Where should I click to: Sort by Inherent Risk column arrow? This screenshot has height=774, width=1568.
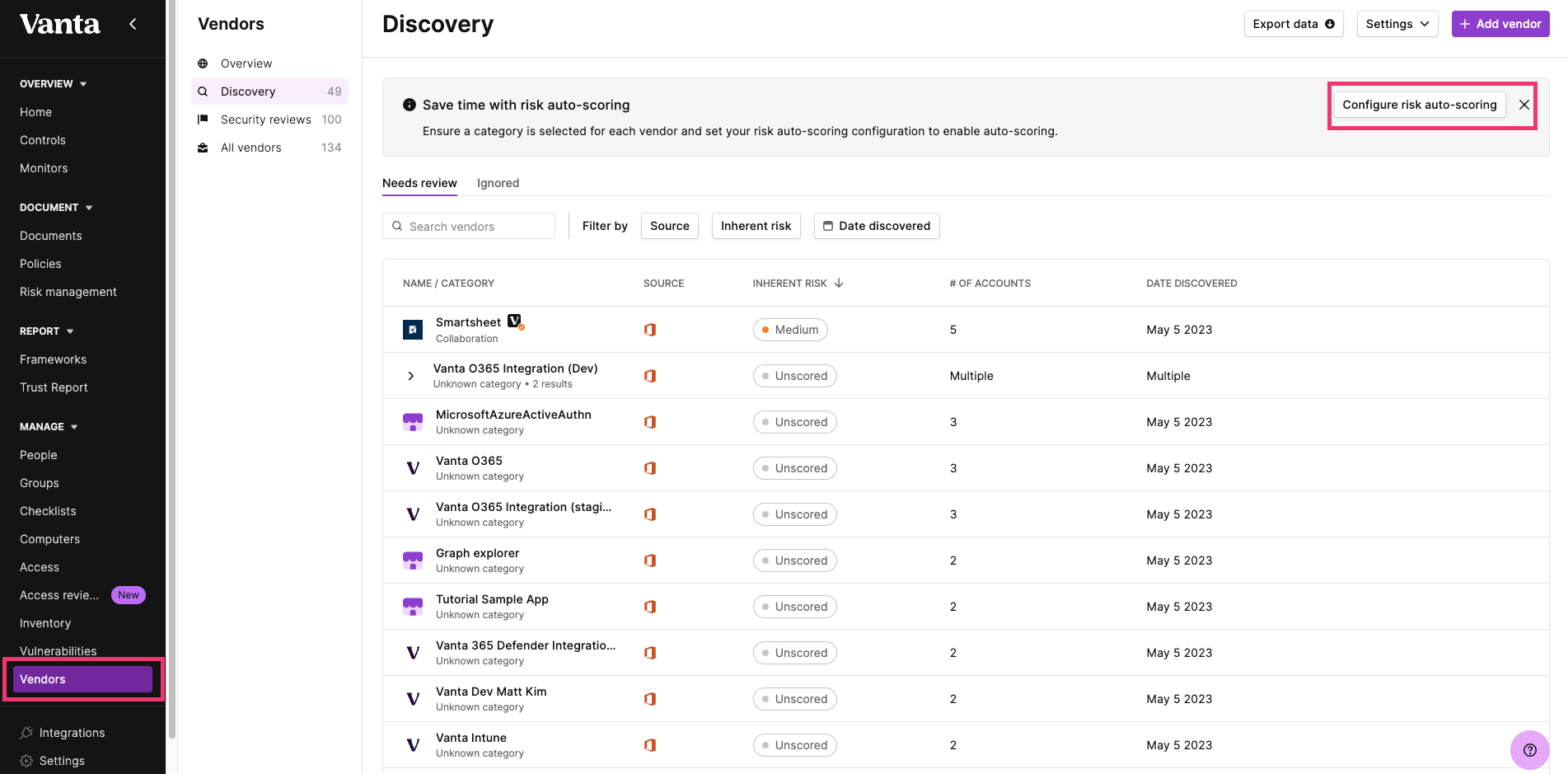[x=839, y=283]
